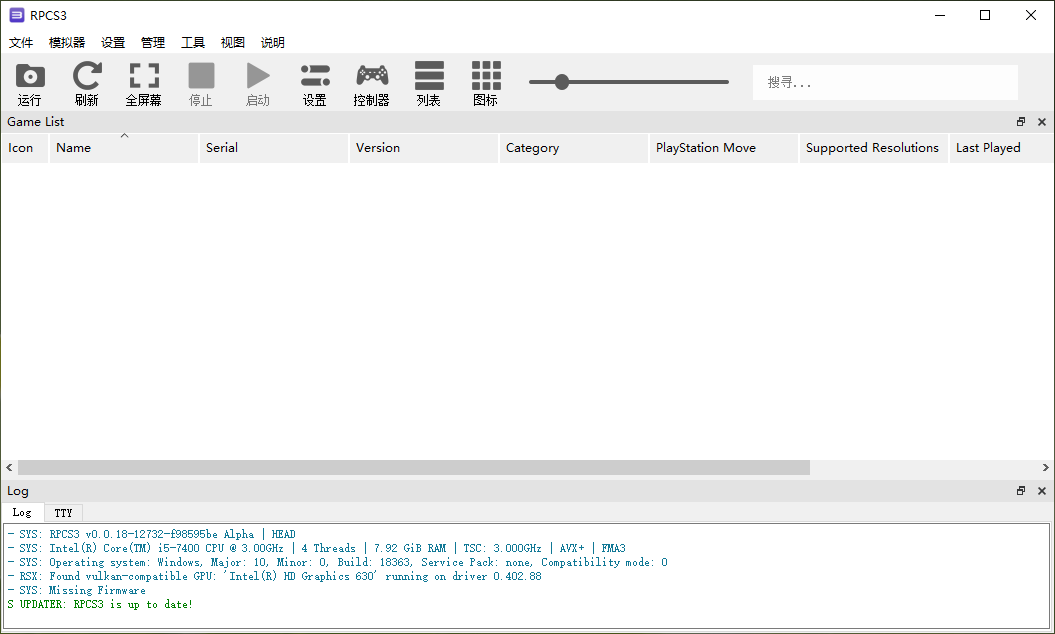1055x634 pixels.
Task: Click the 'Missing Firmware' log line
Action: click(x=77, y=590)
